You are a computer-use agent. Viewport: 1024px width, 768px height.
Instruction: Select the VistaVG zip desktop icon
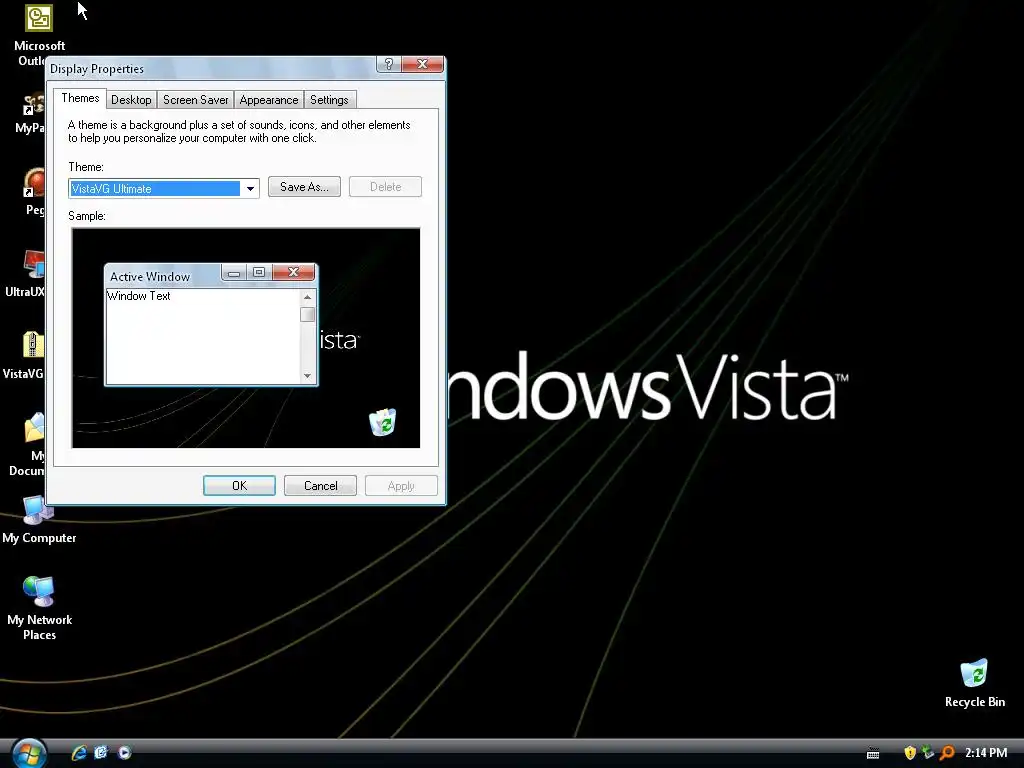click(24, 355)
